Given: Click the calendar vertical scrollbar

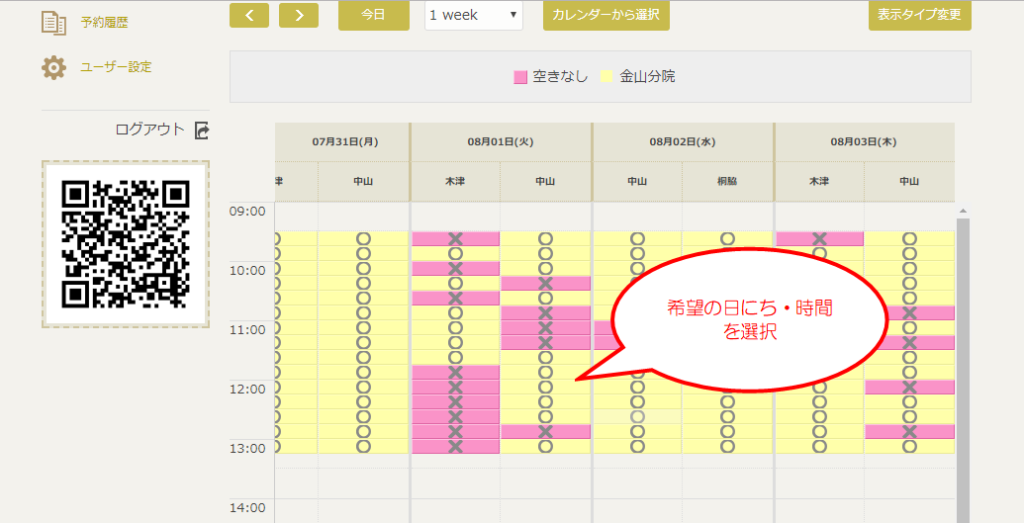Looking at the screenshot, I should pos(963,360).
